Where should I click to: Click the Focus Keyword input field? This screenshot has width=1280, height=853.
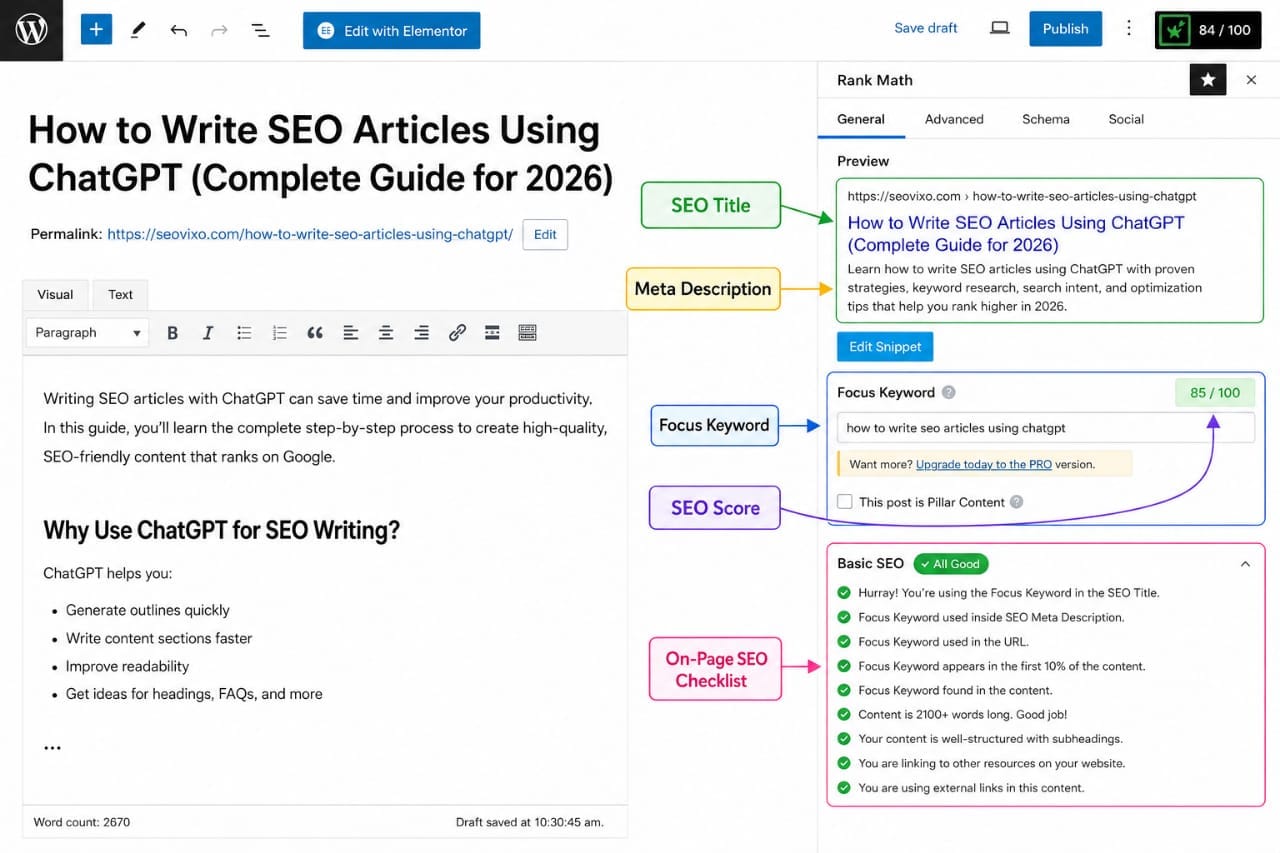(1045, 428)
